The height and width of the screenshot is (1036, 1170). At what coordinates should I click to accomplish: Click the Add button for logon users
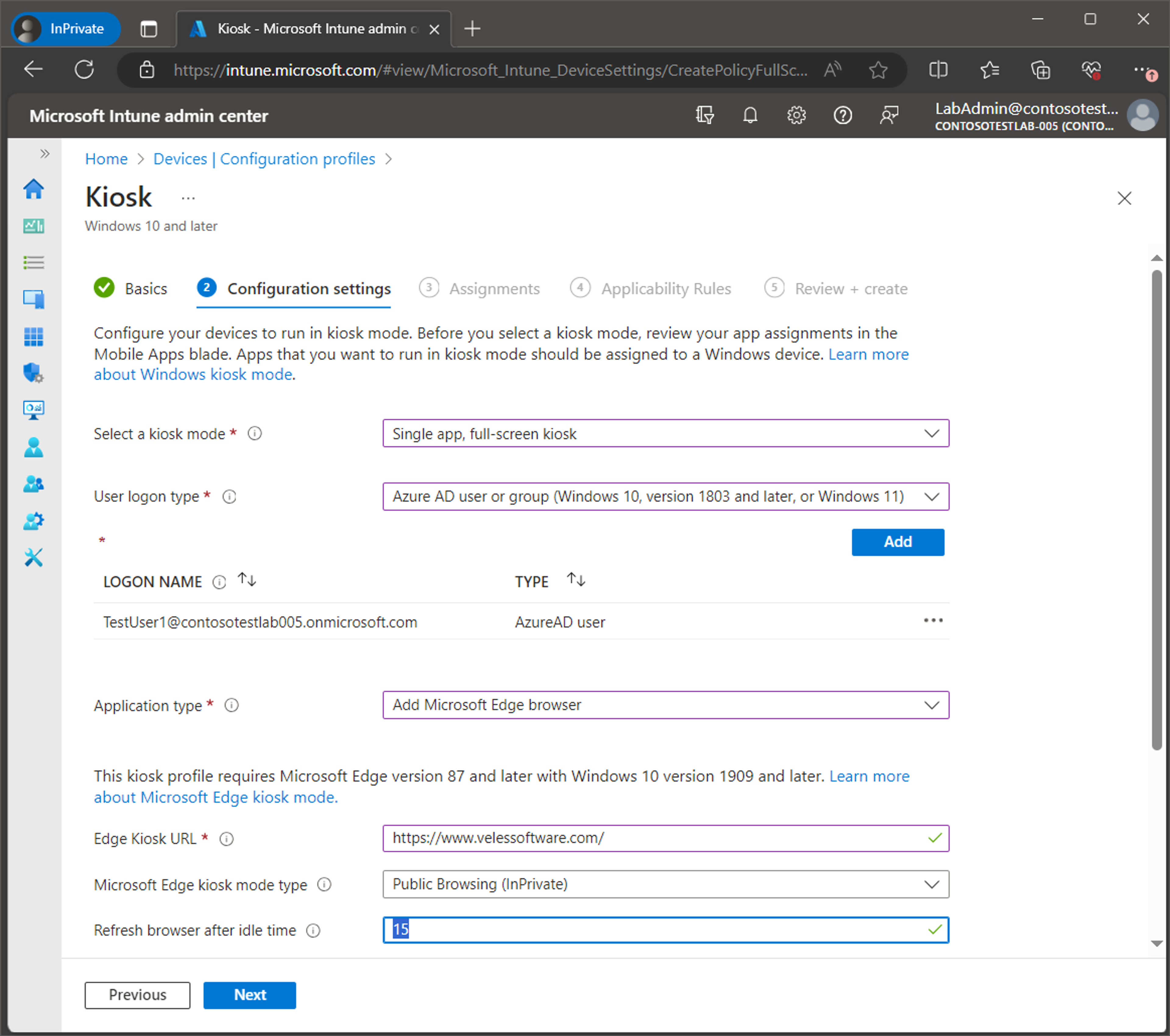click(x=898, y=541)
